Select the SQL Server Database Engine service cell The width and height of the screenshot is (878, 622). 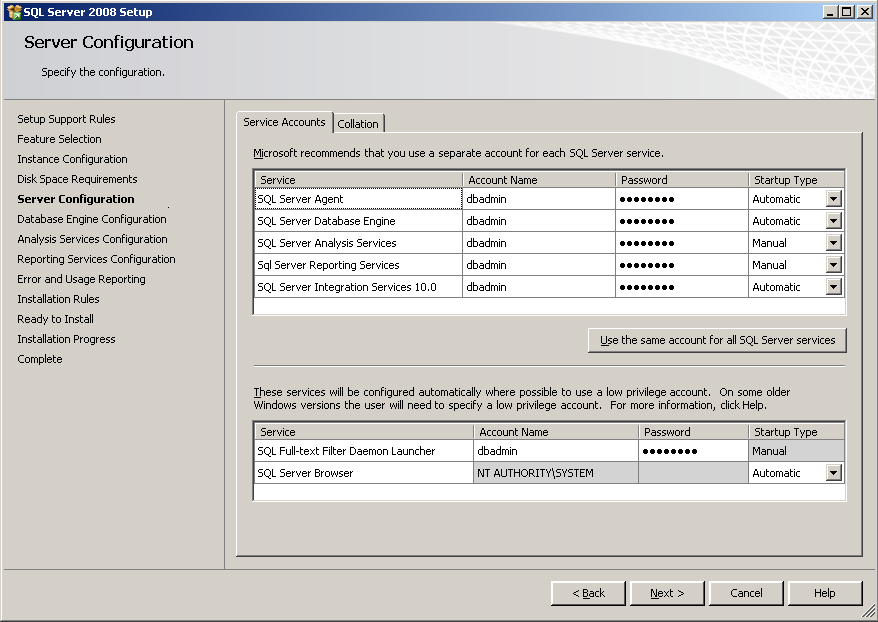pos(358,221)
